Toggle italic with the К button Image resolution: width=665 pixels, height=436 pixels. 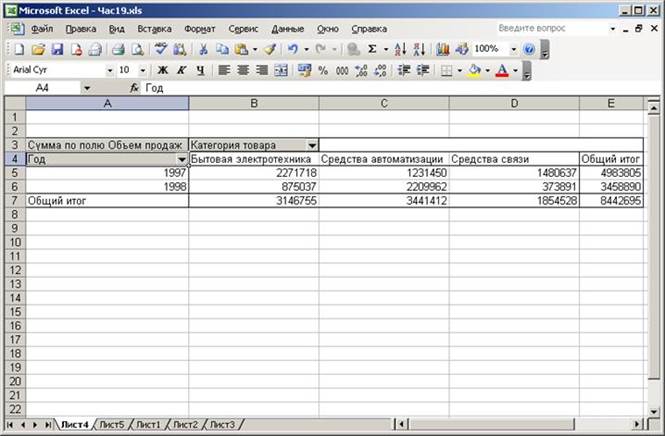tap(182, 70)
